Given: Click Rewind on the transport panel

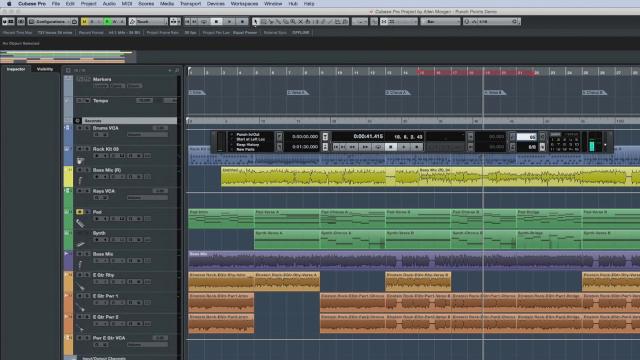Looking at the screenshot, I should (x=352, y=147).
